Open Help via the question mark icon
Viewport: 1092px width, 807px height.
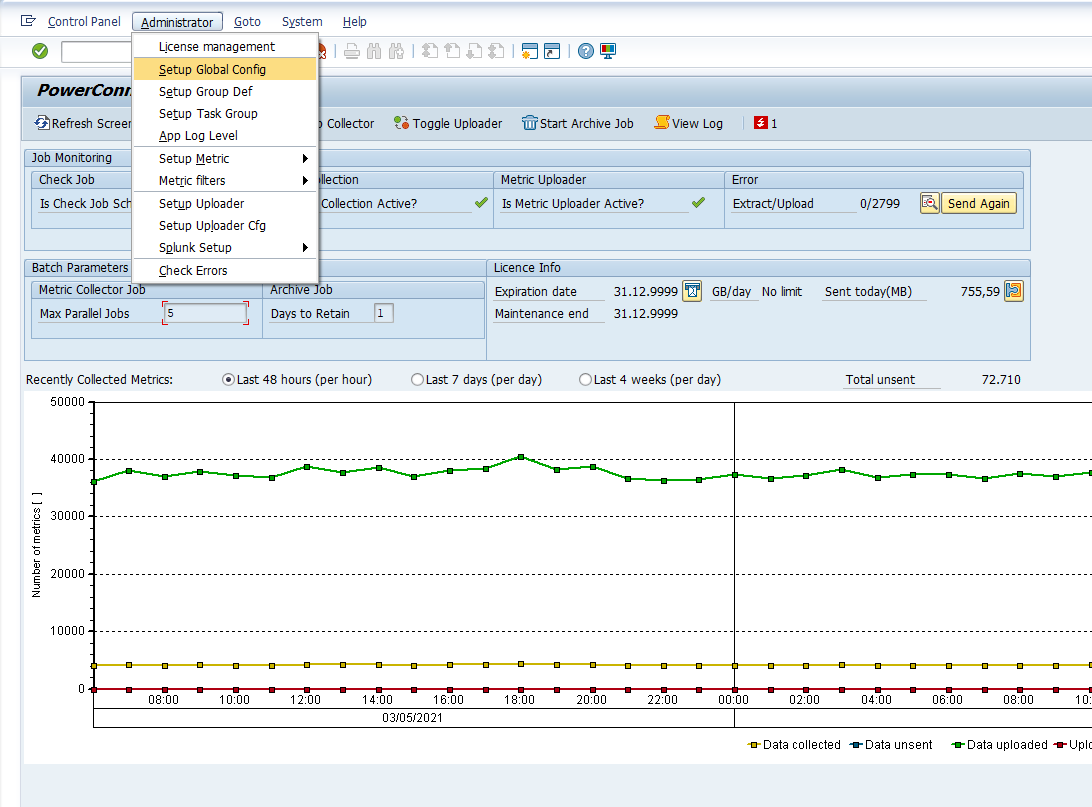[586, 51]
